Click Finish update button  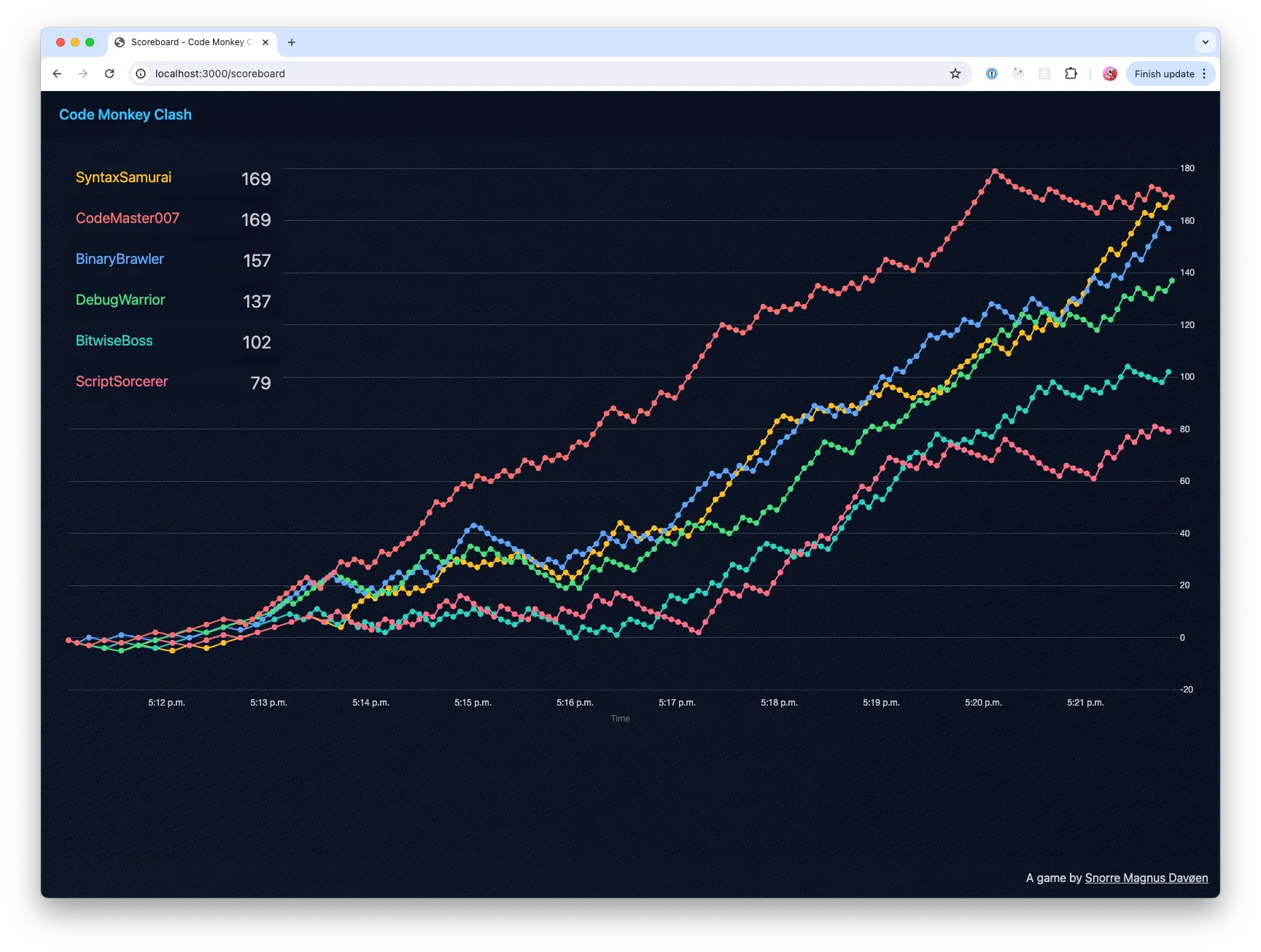coord(1164,74)
